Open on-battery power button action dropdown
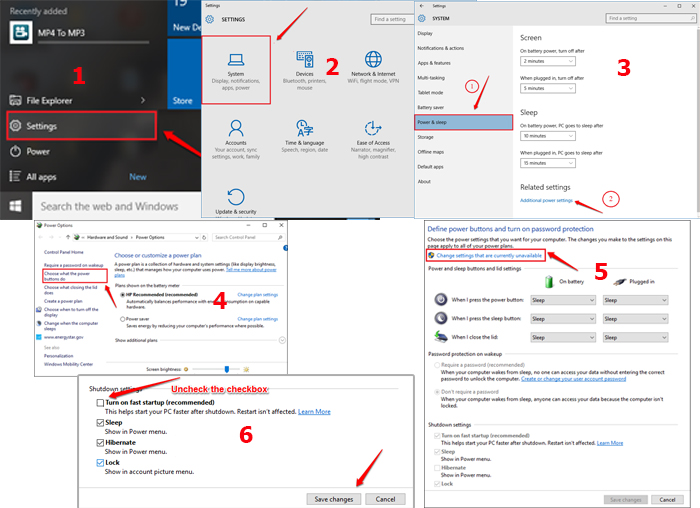 563,300
